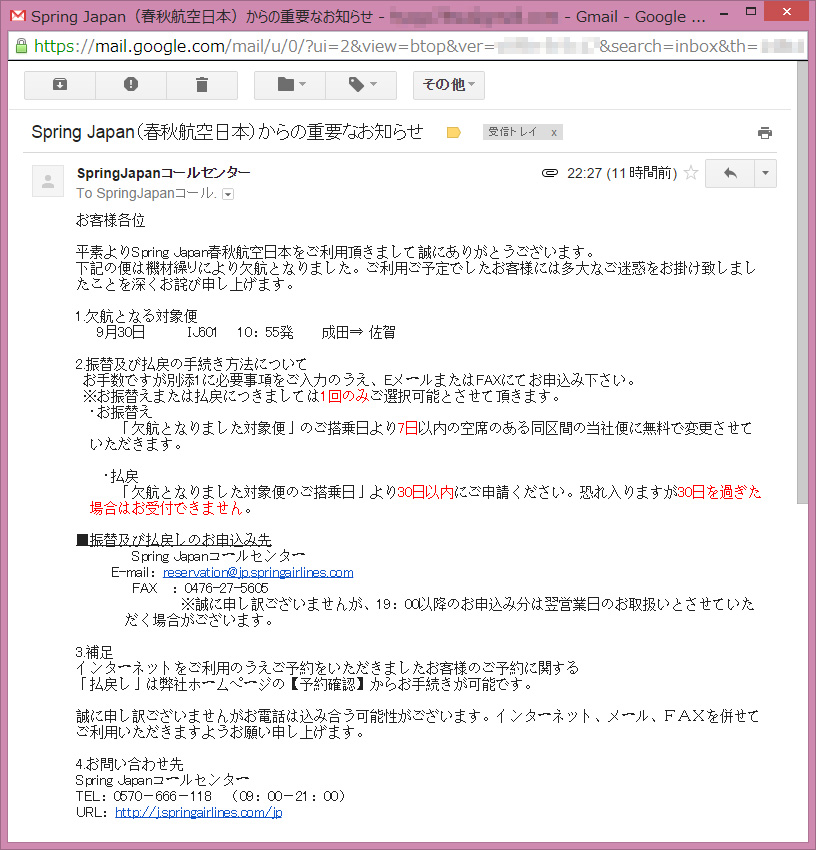Click the timestamp 22:27 (11 時間前)

(x=622, y=173)
